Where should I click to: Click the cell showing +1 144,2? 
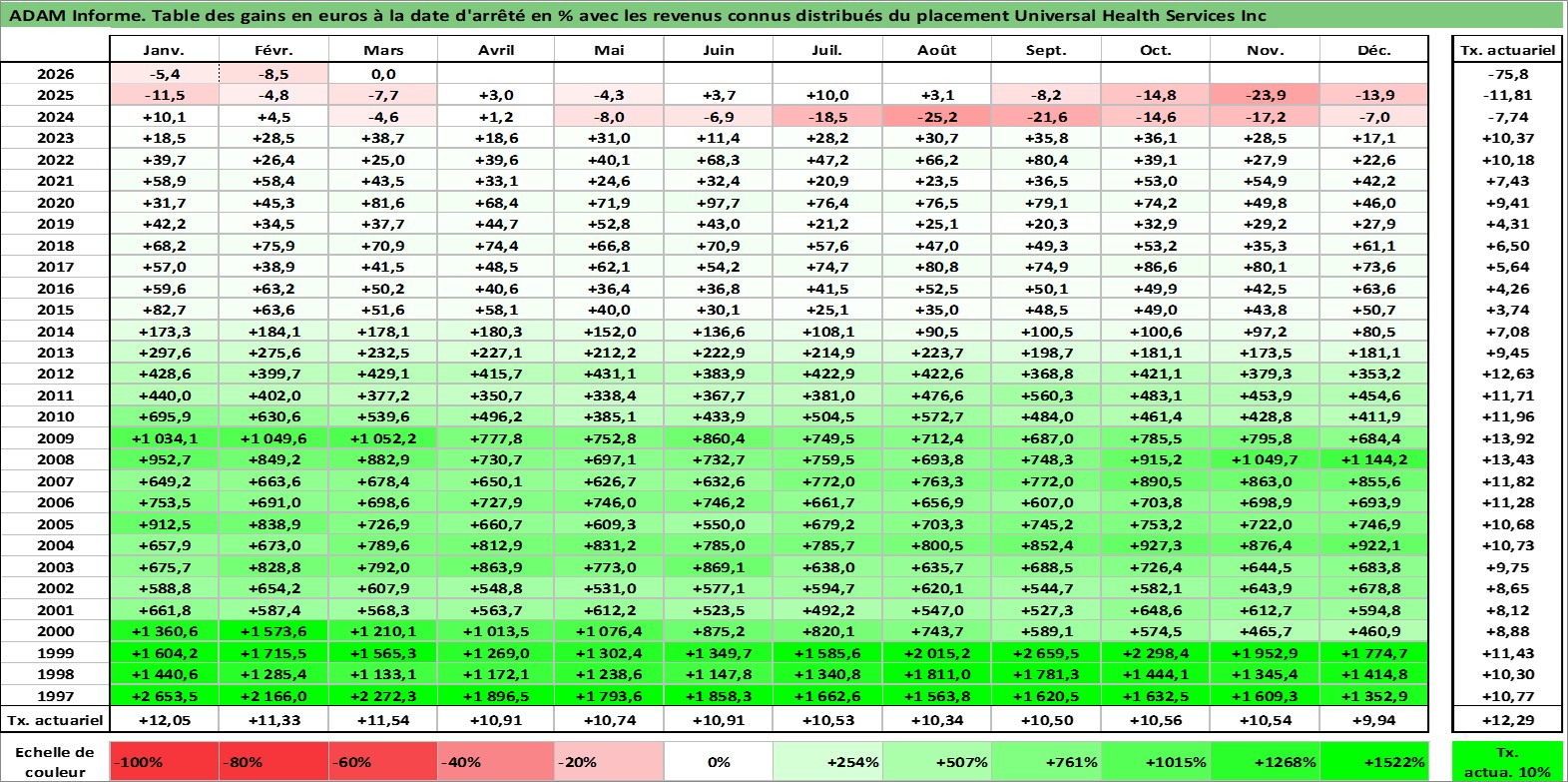1373,459
